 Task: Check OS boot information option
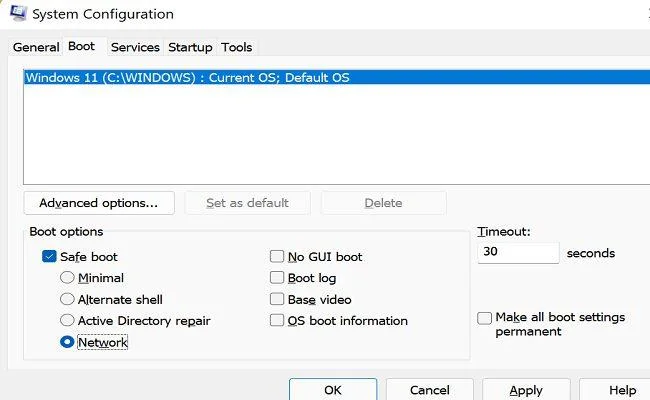pyautogui.click(x=277, y=320)
